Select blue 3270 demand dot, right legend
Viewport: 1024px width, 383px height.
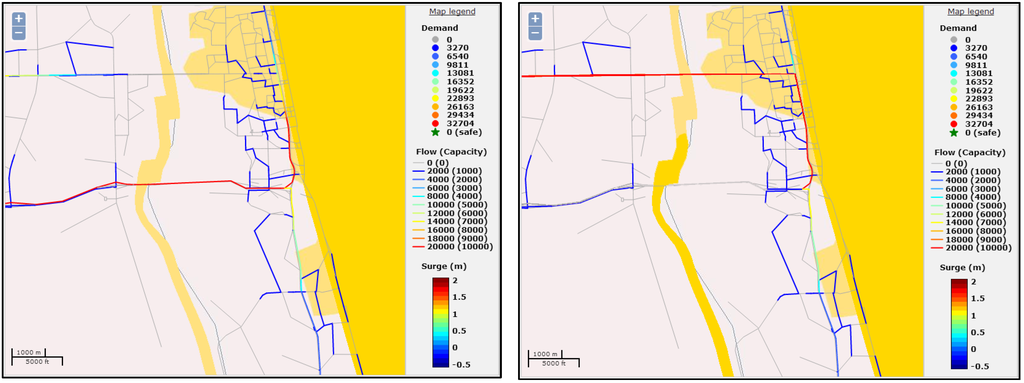pyautogui.click(x=954, y=48)
